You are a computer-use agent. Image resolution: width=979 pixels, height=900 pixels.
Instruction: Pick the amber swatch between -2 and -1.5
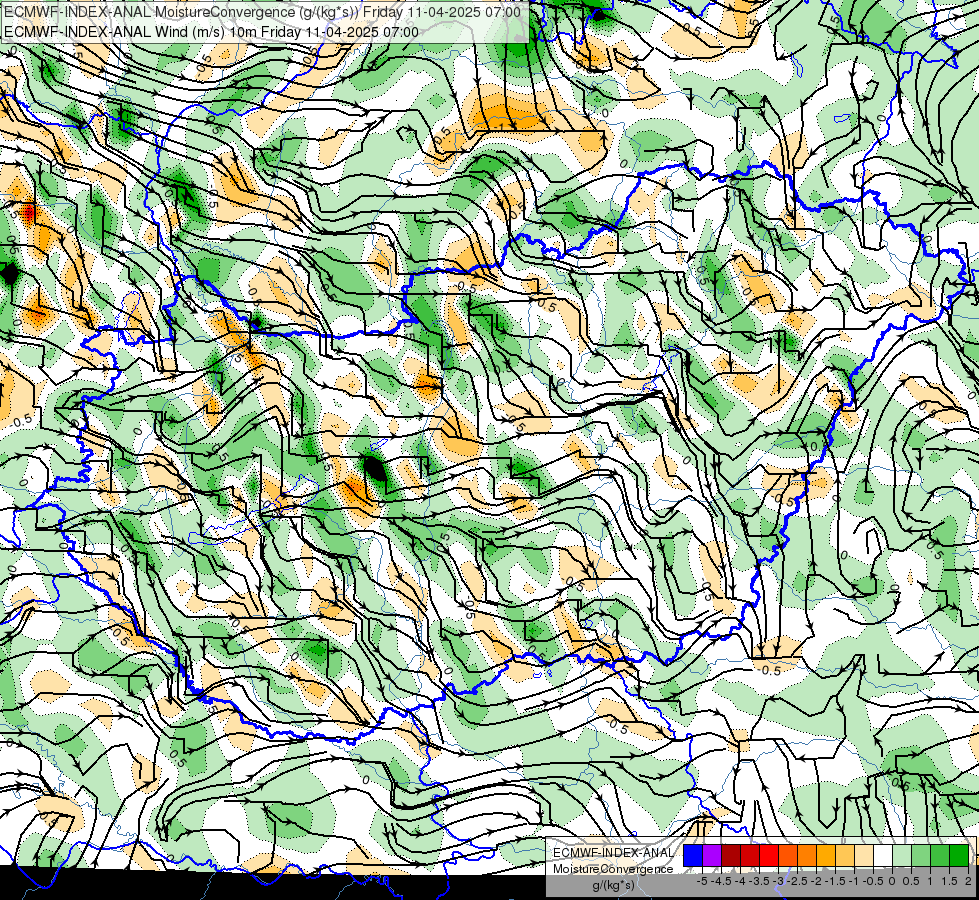click(x=825, y=856)
